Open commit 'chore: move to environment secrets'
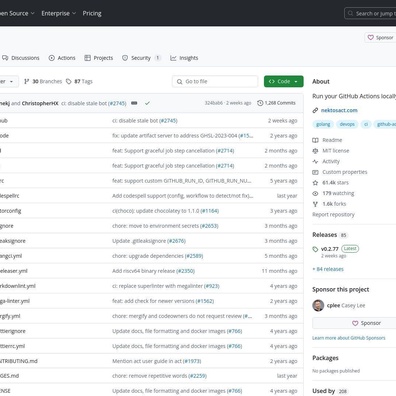 point(156,226)
